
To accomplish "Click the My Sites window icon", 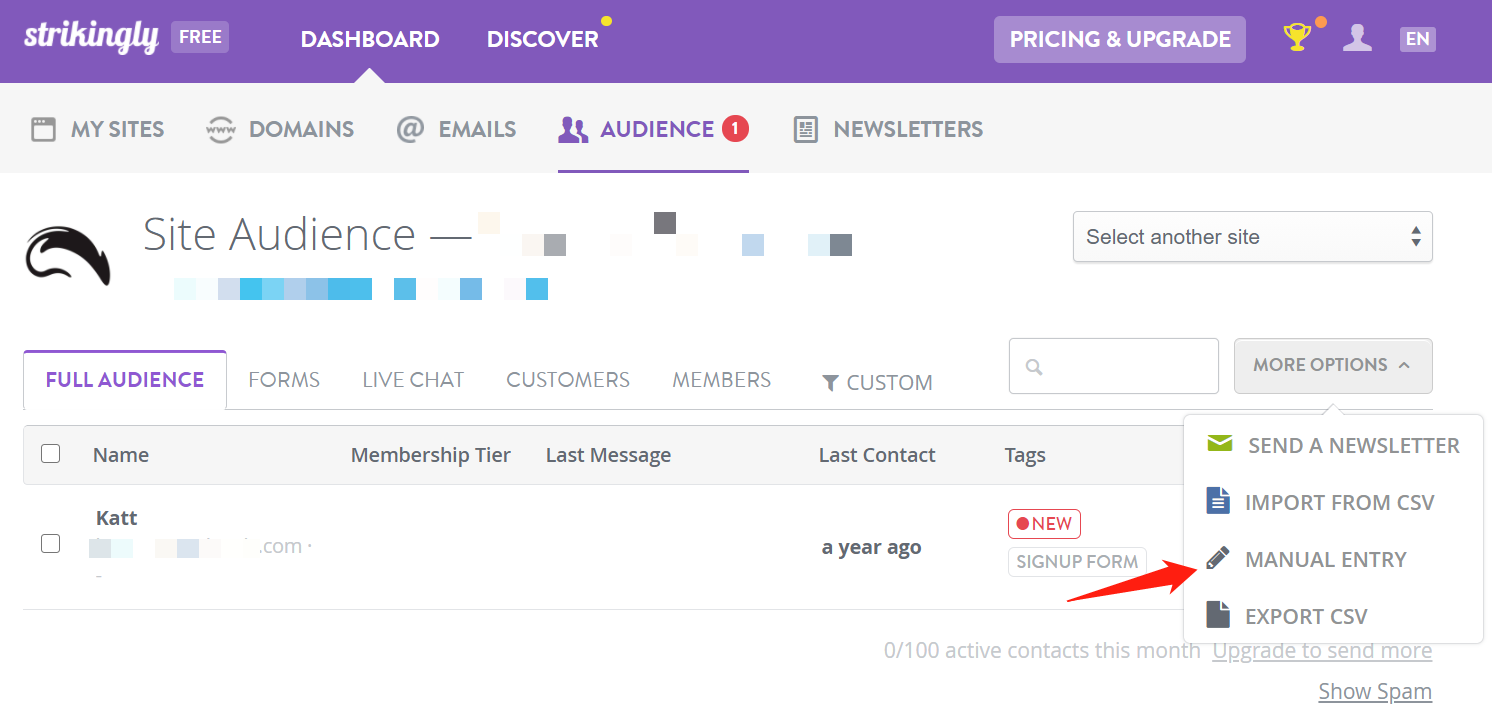I will pyautogui.click(x=43, y=129).
